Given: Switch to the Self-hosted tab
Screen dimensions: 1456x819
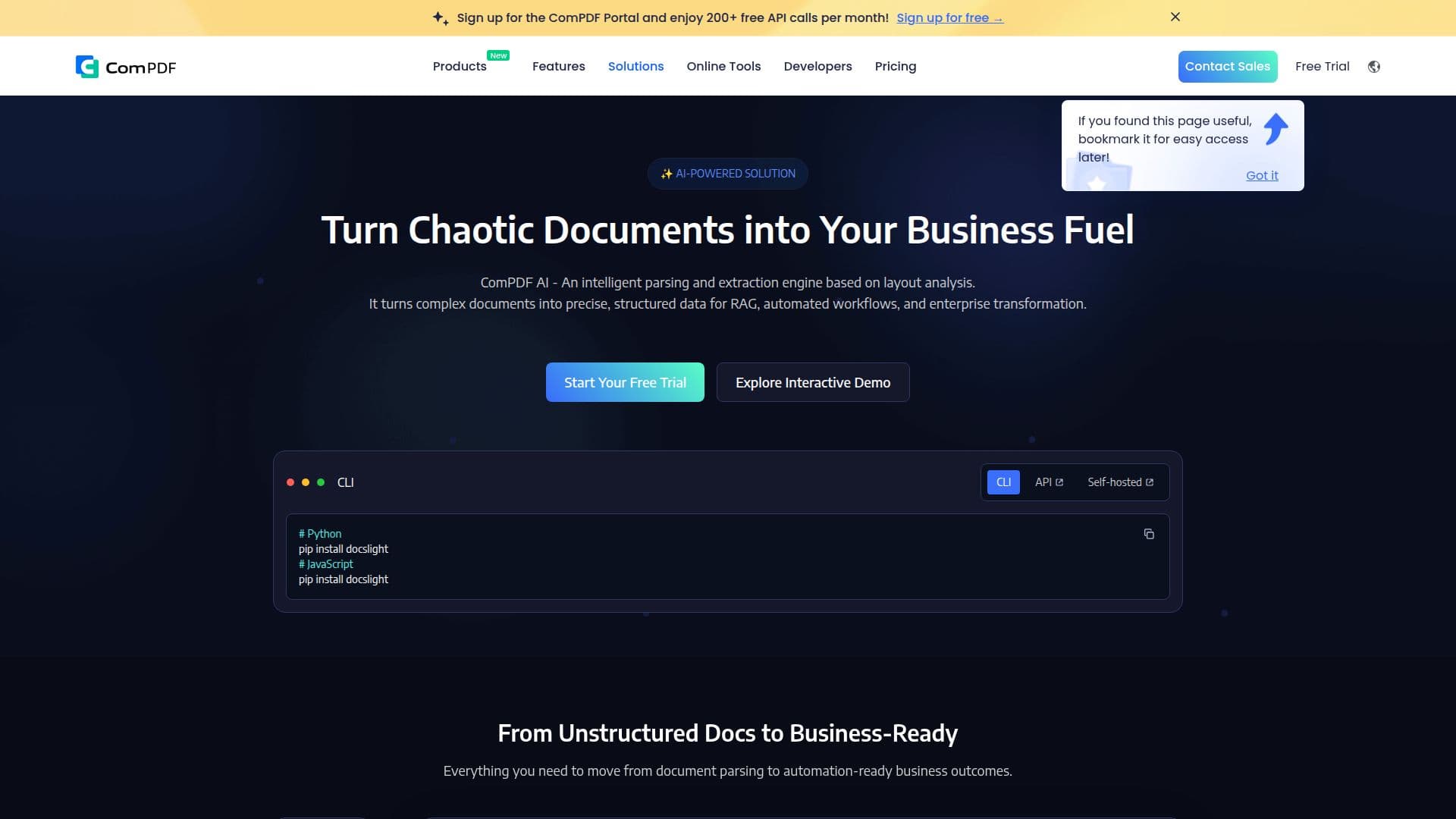Looking at the screenshot, I should point(1120,482).
